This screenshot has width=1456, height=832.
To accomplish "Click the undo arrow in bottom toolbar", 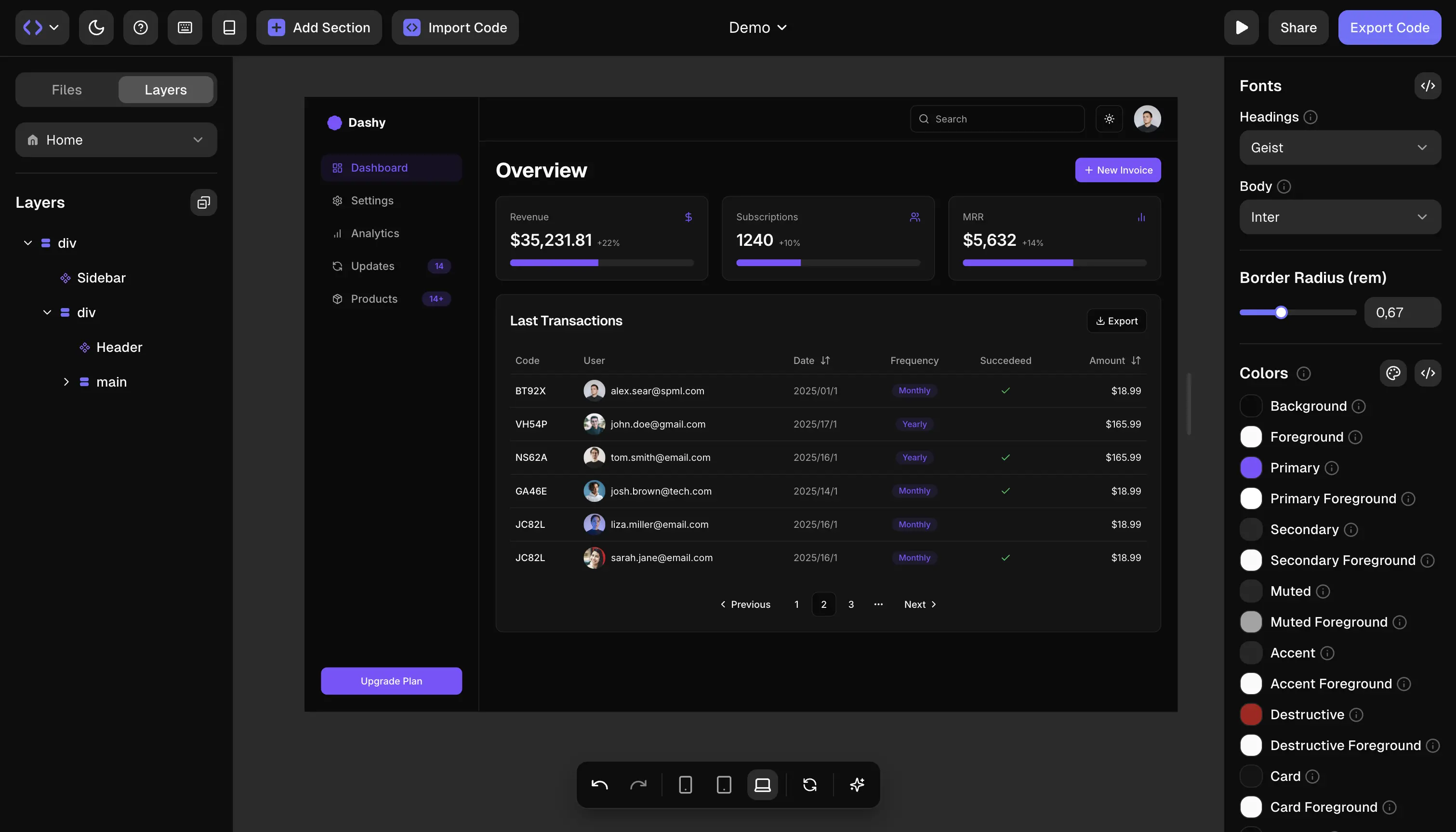I will click(x=599, y=784).
